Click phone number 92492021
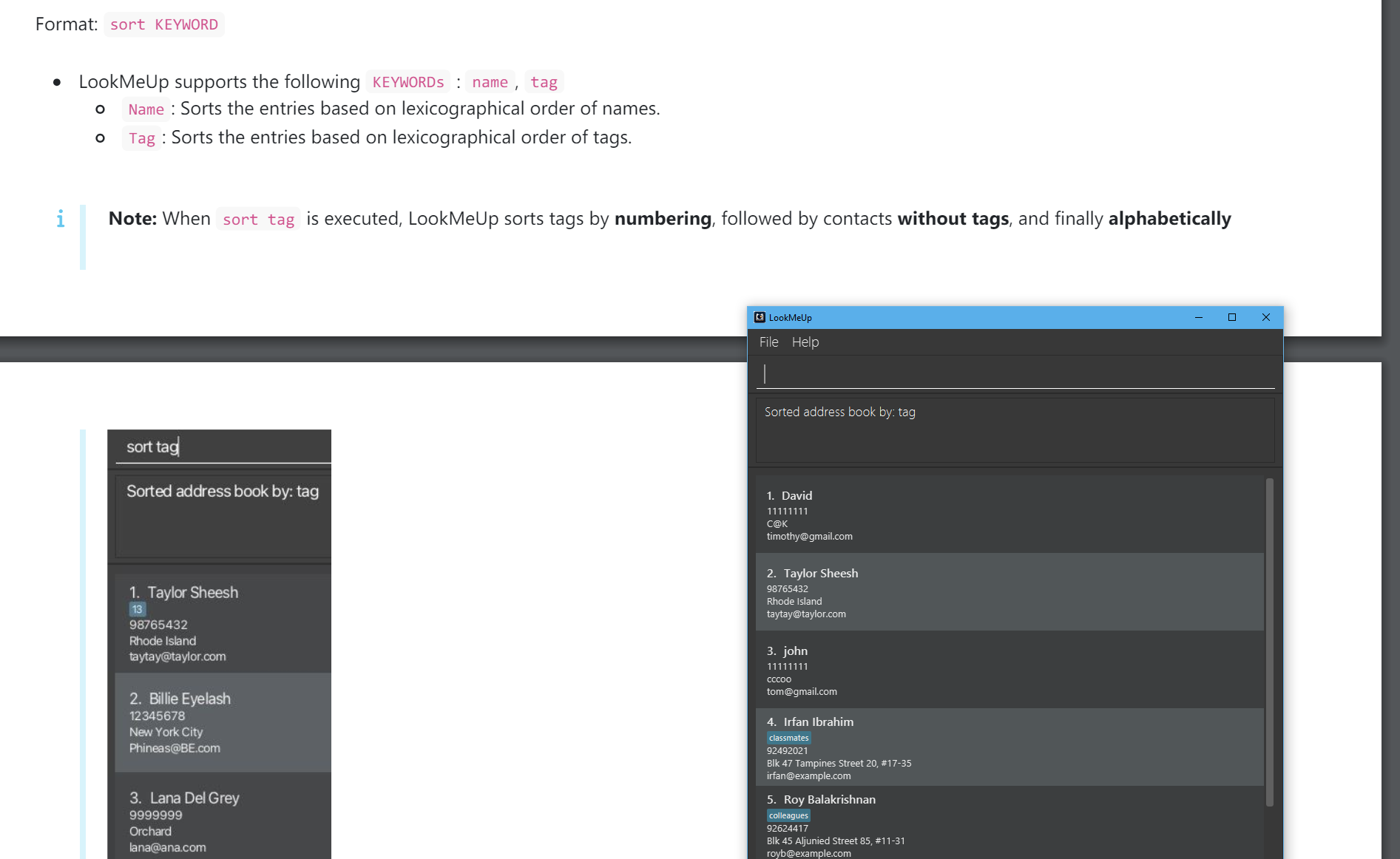The height and width of the screenshot is (859, 1400). [787, 750]
